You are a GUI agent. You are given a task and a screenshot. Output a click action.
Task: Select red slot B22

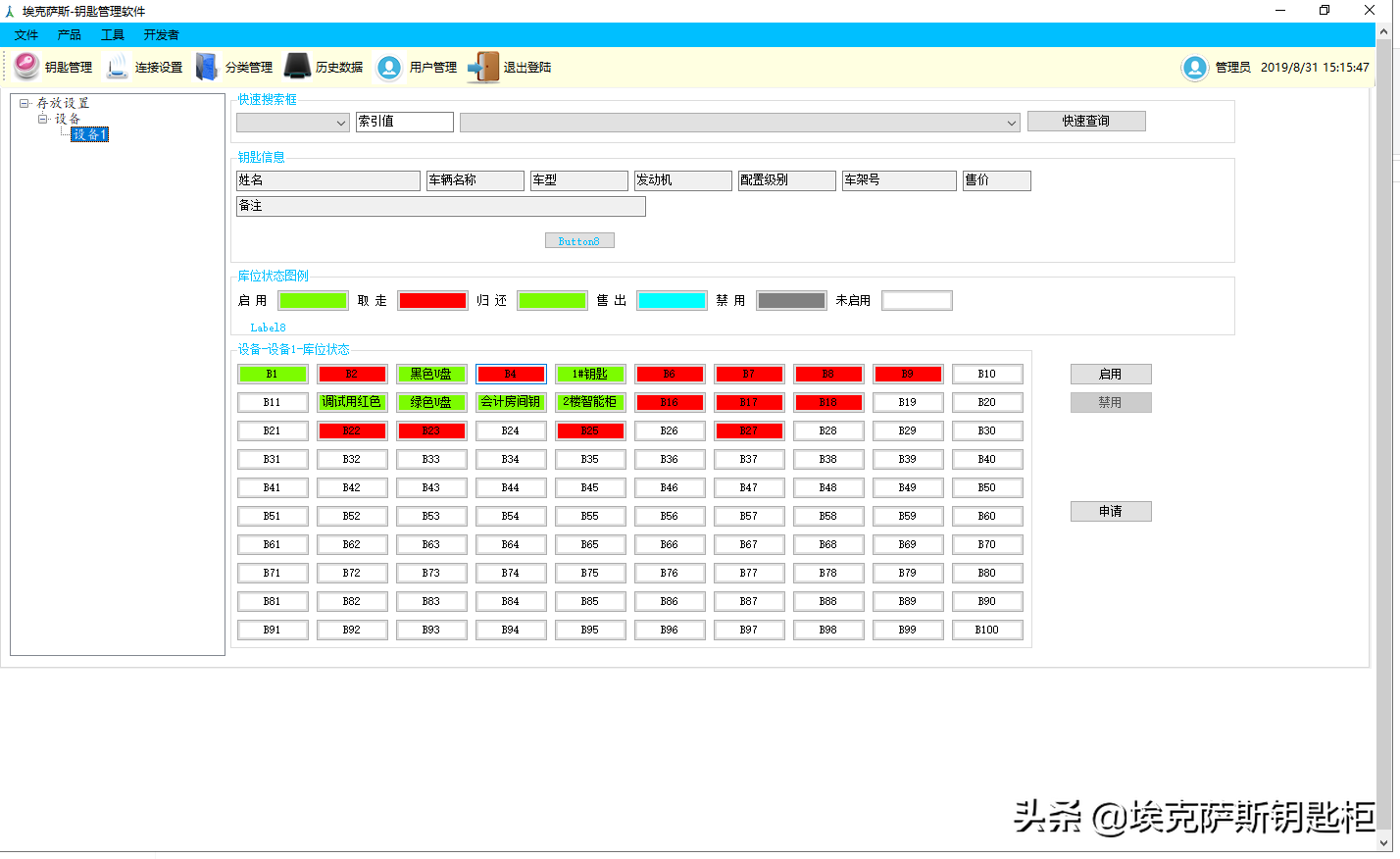[352, 430]
